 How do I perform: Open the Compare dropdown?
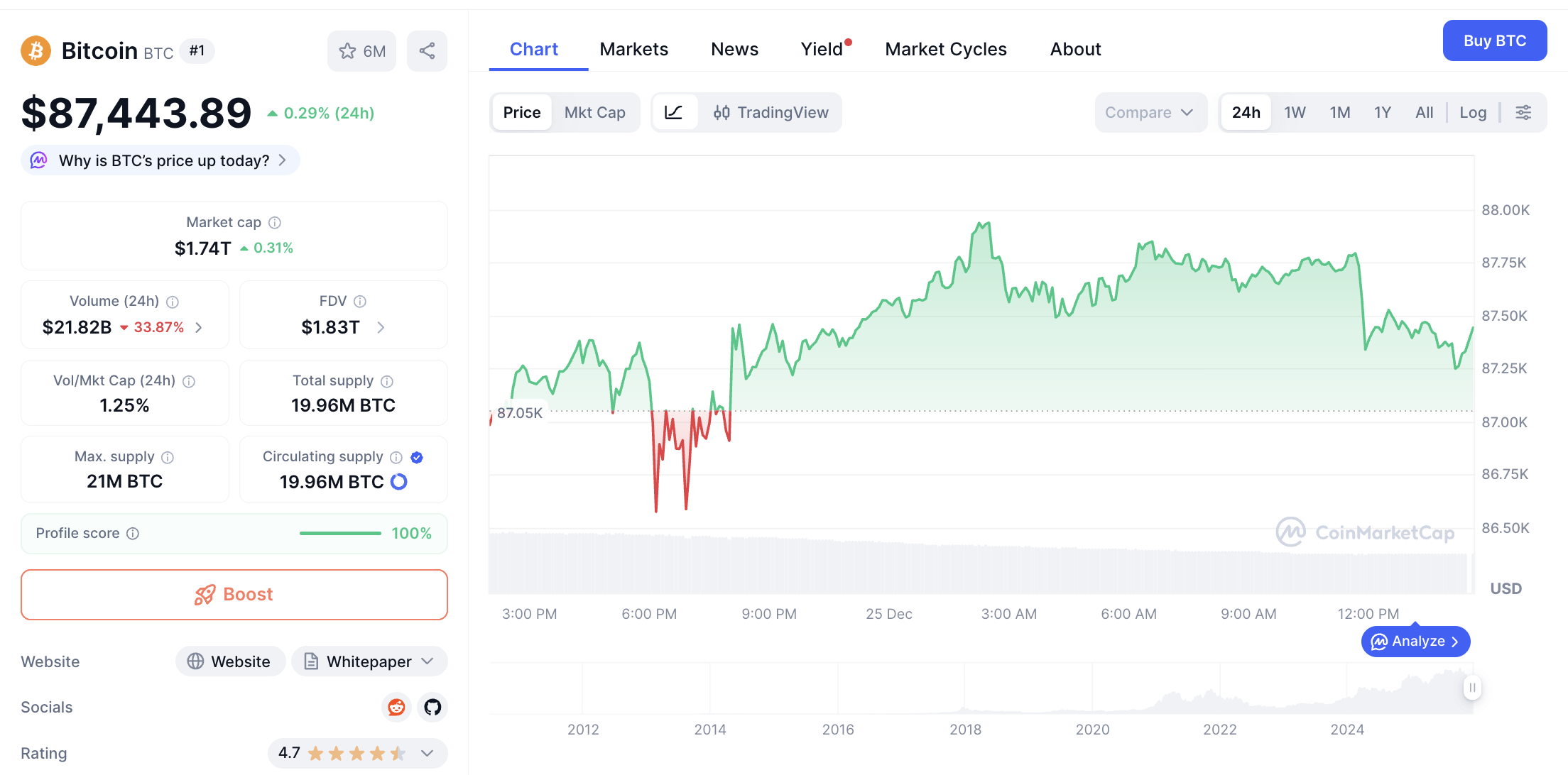tap(1149, 112)
